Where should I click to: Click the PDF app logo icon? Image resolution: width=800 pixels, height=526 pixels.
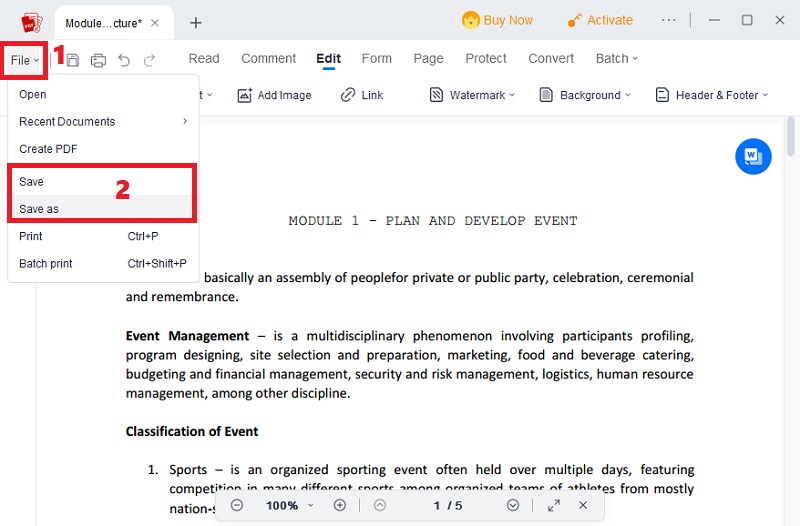point(32,22)
